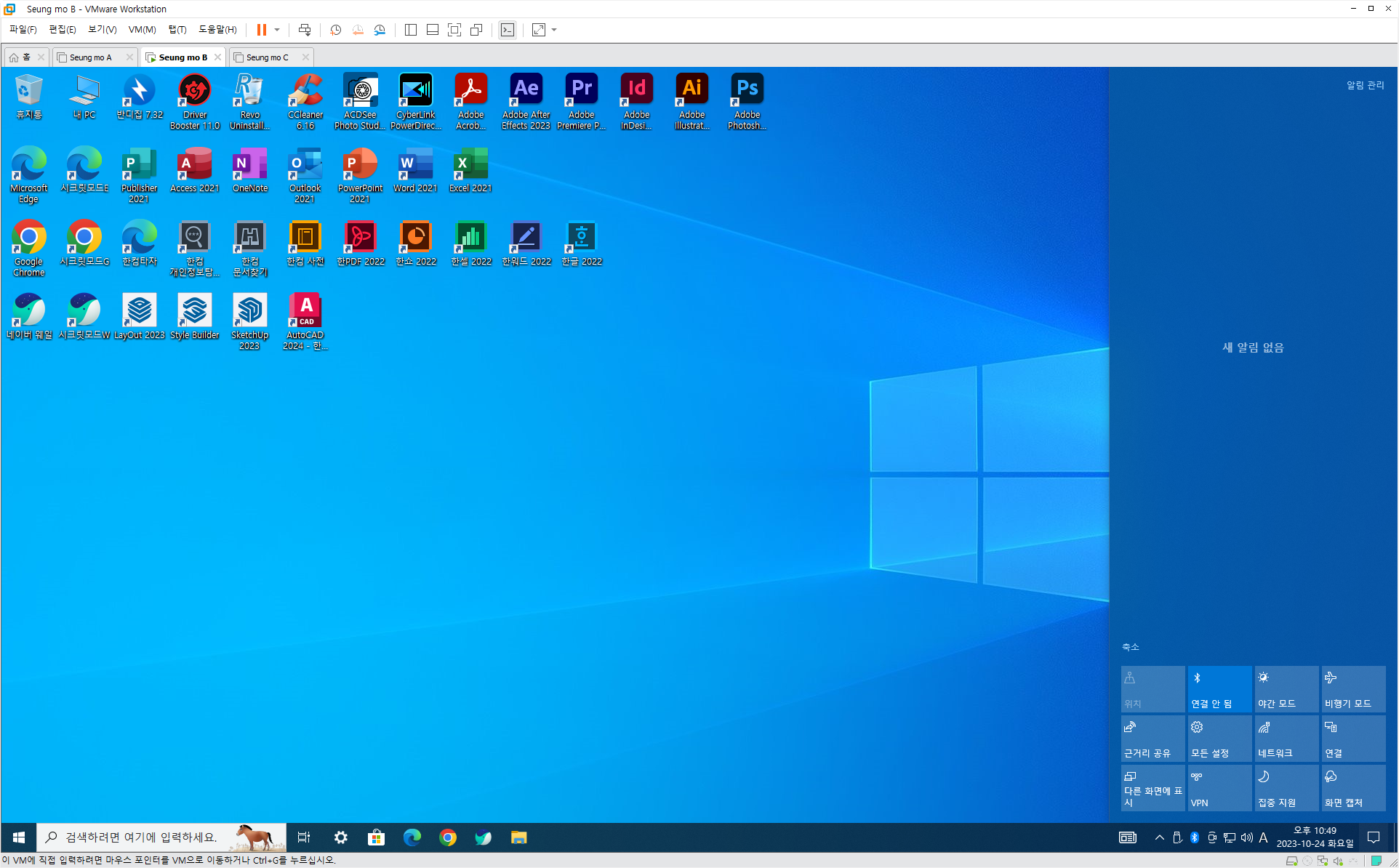The image size is (1399, 868).
Task: Expand the stretch guest dropdown arrow
Action: [554, 30]
